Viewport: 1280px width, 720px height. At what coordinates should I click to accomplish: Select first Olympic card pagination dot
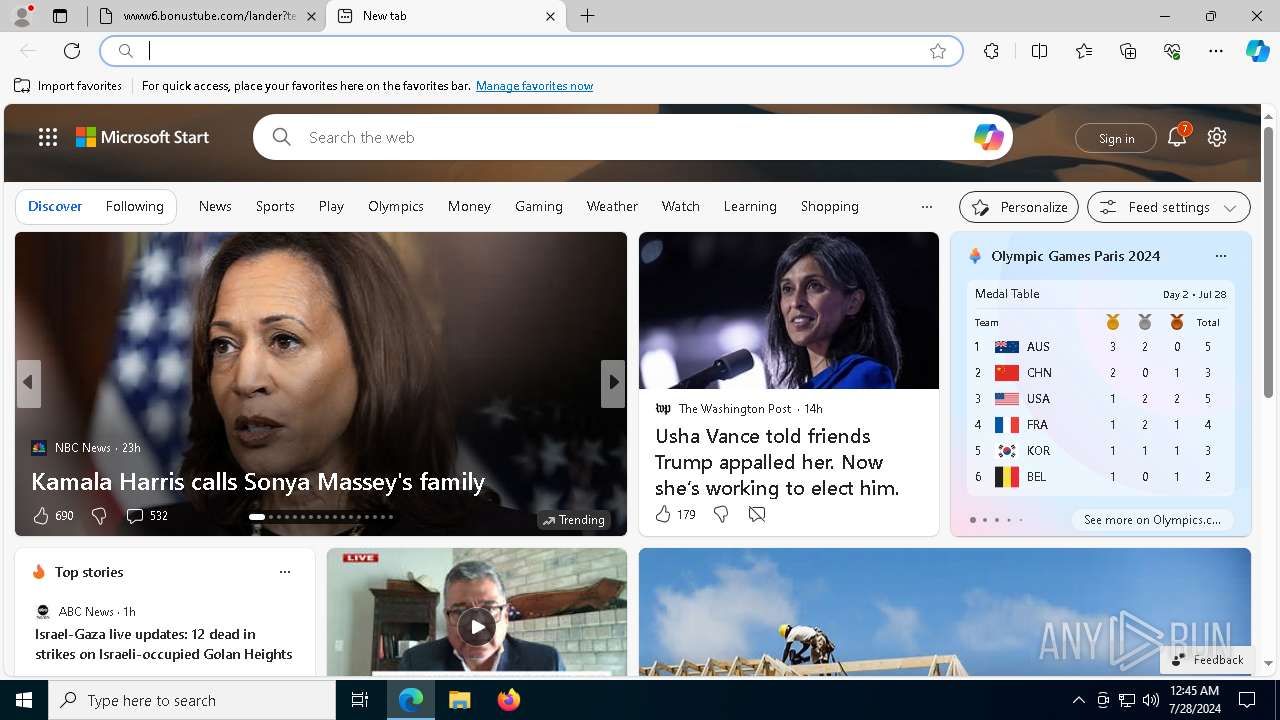(973, 520)
